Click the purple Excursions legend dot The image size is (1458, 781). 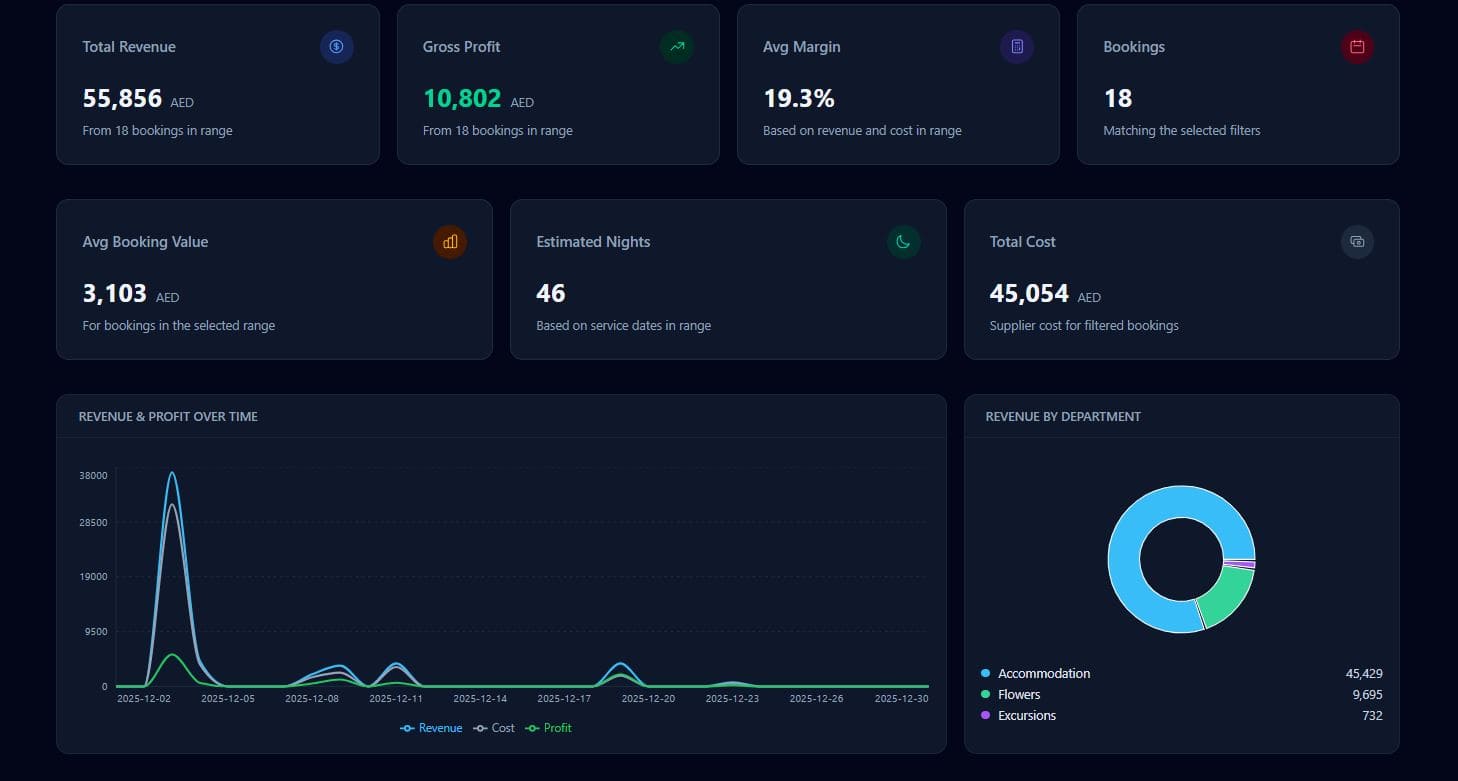click(x=986, y=716)
